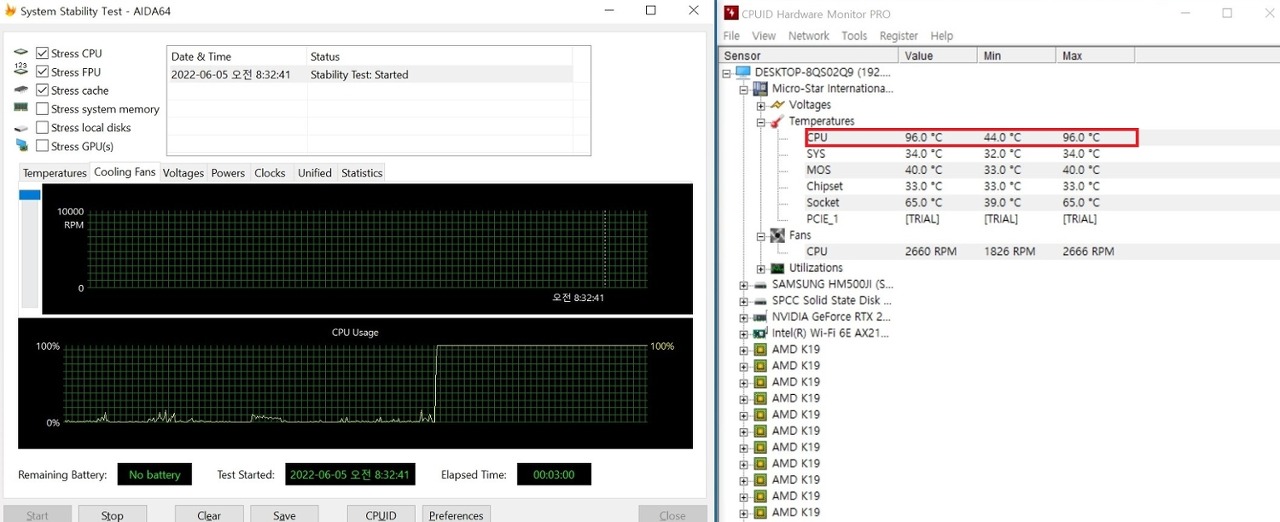Collapse the Fans node
Image resolution: width=1280 pixels, height=522 pixels.
point(761,236)
